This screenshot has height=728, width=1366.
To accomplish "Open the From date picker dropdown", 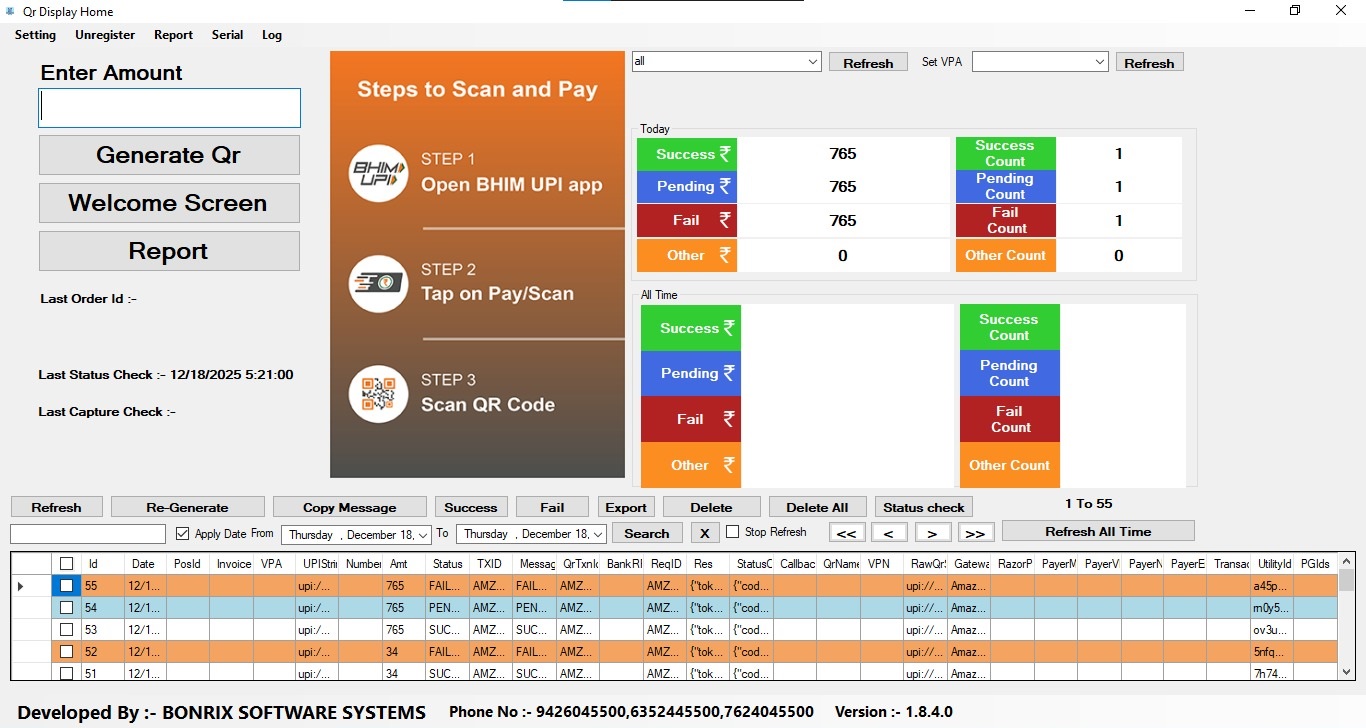I will tap(423, 535).
